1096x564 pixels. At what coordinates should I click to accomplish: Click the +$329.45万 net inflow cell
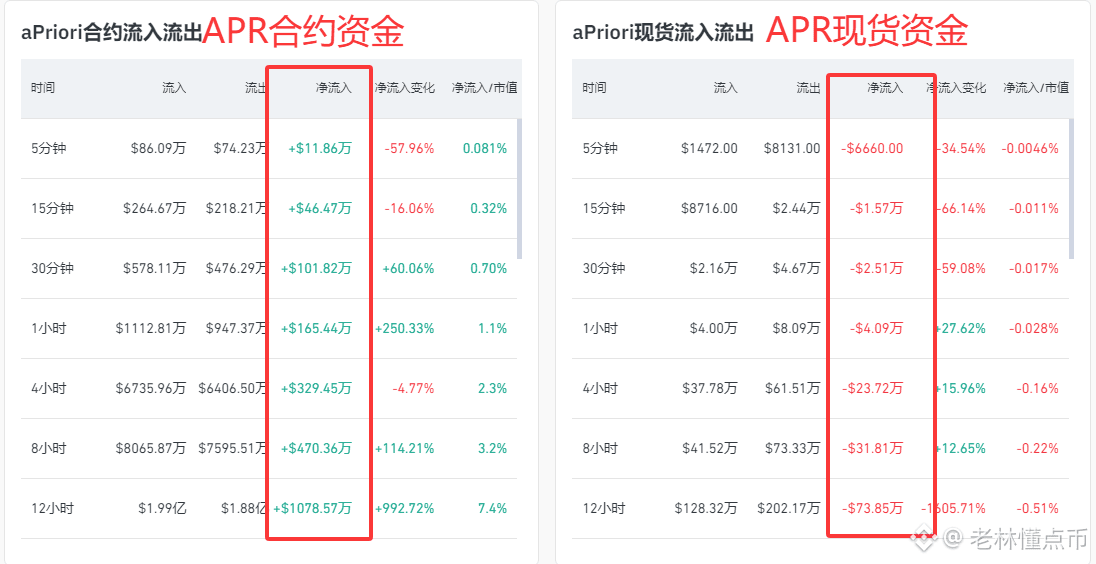(317, 389)
